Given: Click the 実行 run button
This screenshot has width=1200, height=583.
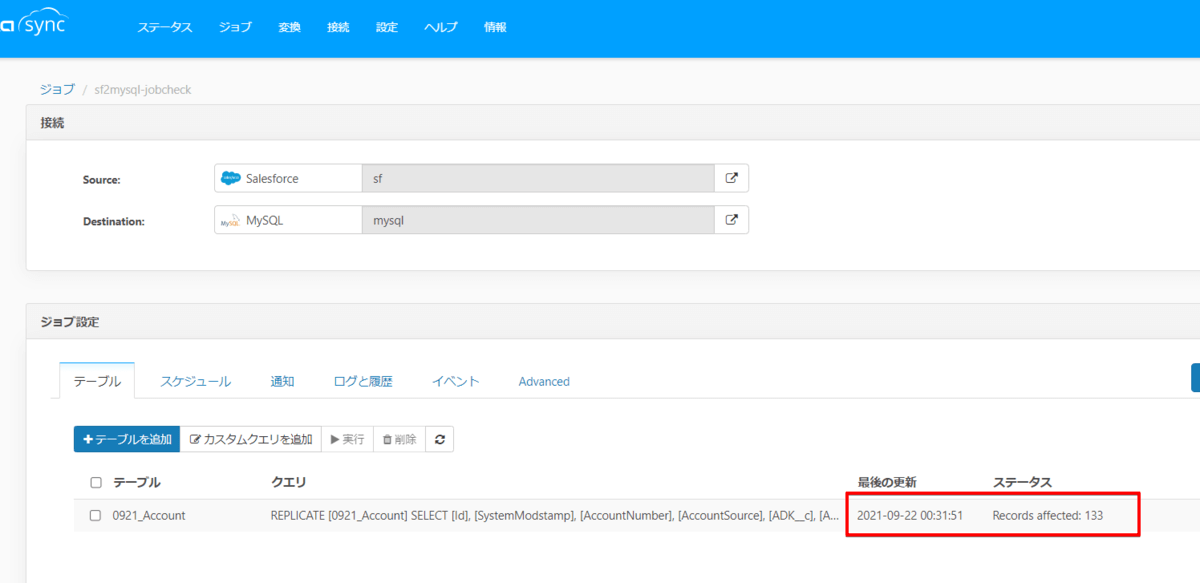Looking at the screenshot, I should click(347, 439).
